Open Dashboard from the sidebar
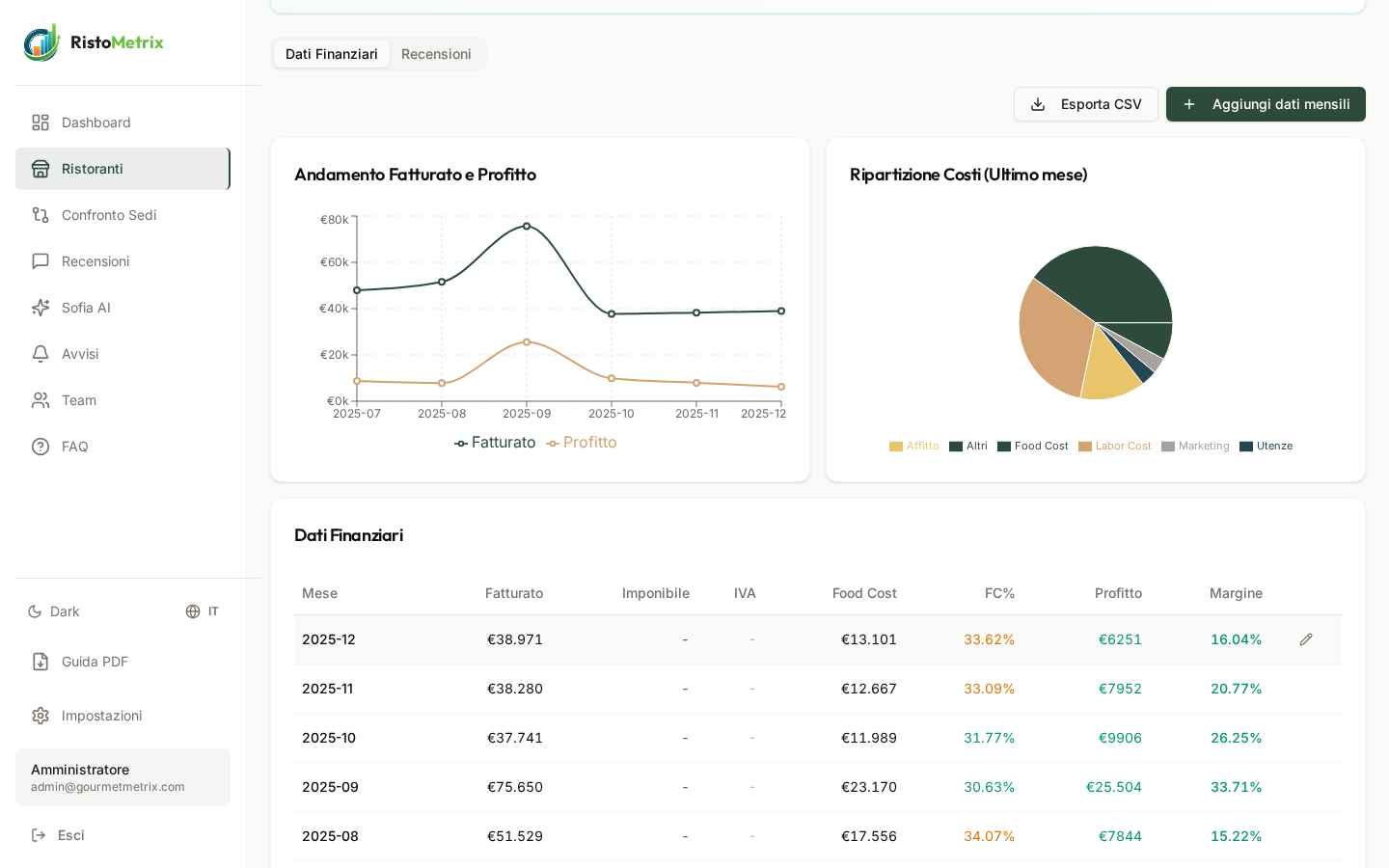Screen dimensions: 1389x868 [x=123, y=122]
